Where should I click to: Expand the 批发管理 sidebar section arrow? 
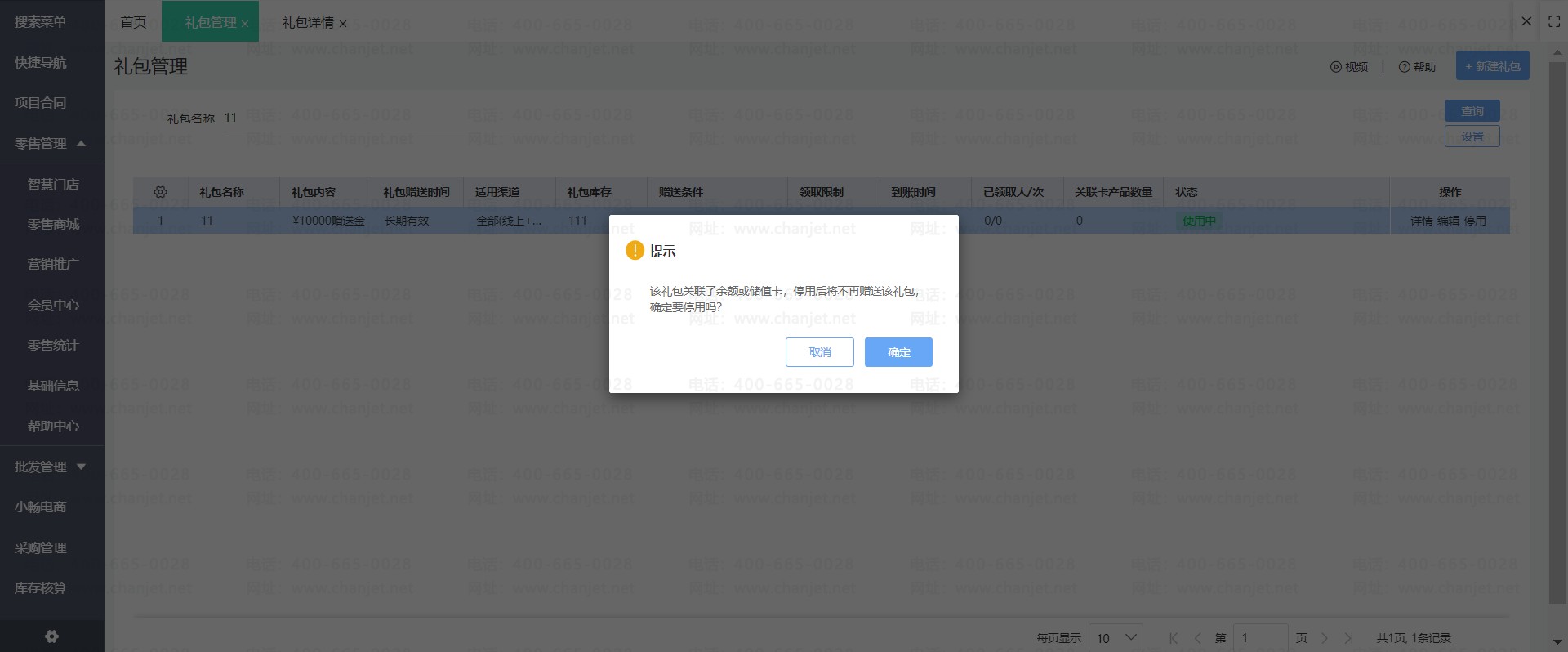81,467
